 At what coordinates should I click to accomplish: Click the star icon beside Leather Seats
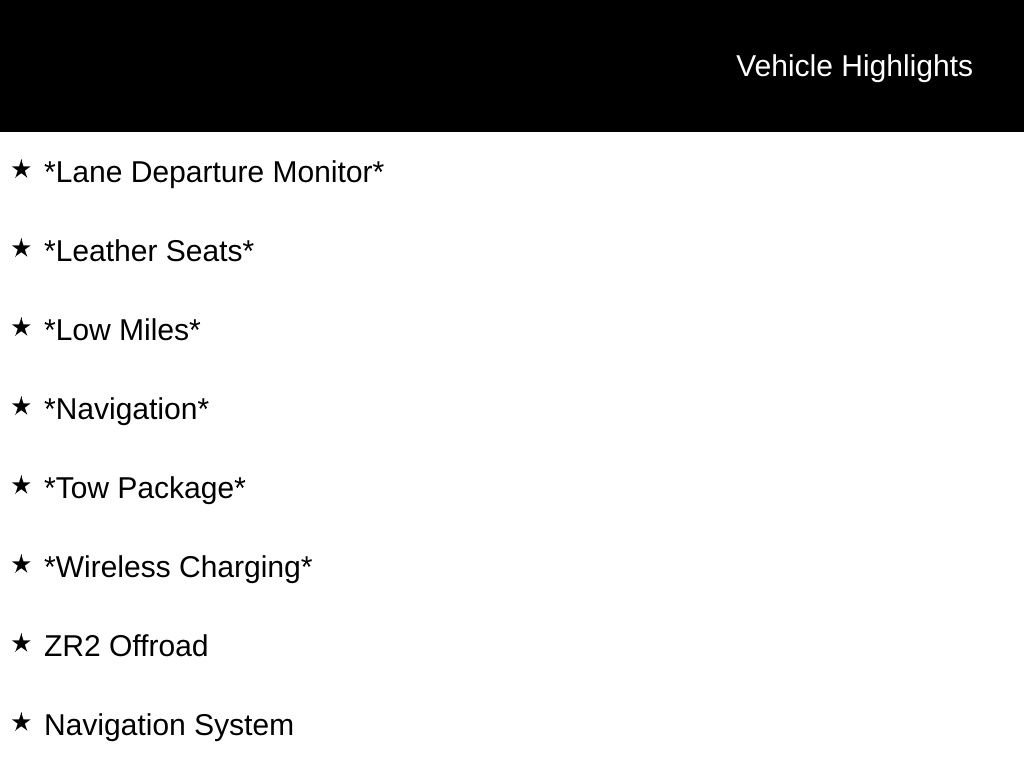(x=21, y=249)
